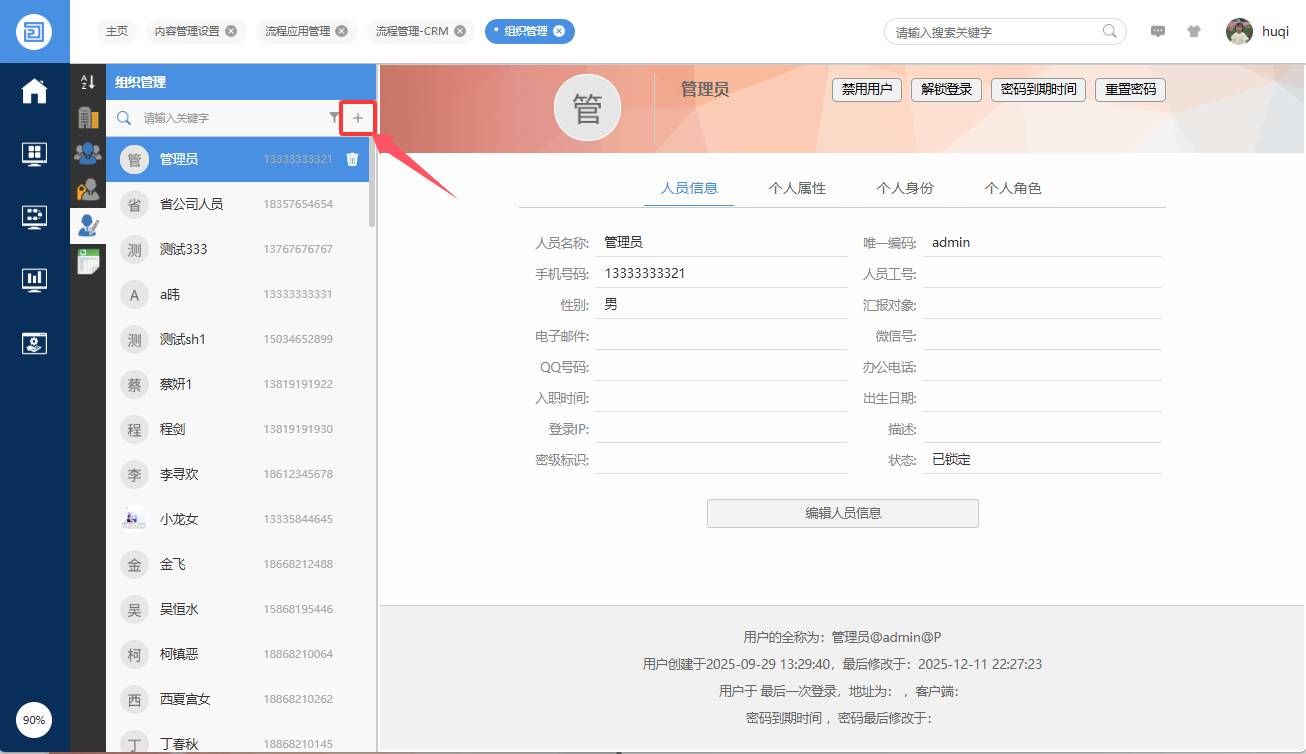Click the messages chat bubble icon
The image size is (1306, 754).
click(x=1158, y=31)
